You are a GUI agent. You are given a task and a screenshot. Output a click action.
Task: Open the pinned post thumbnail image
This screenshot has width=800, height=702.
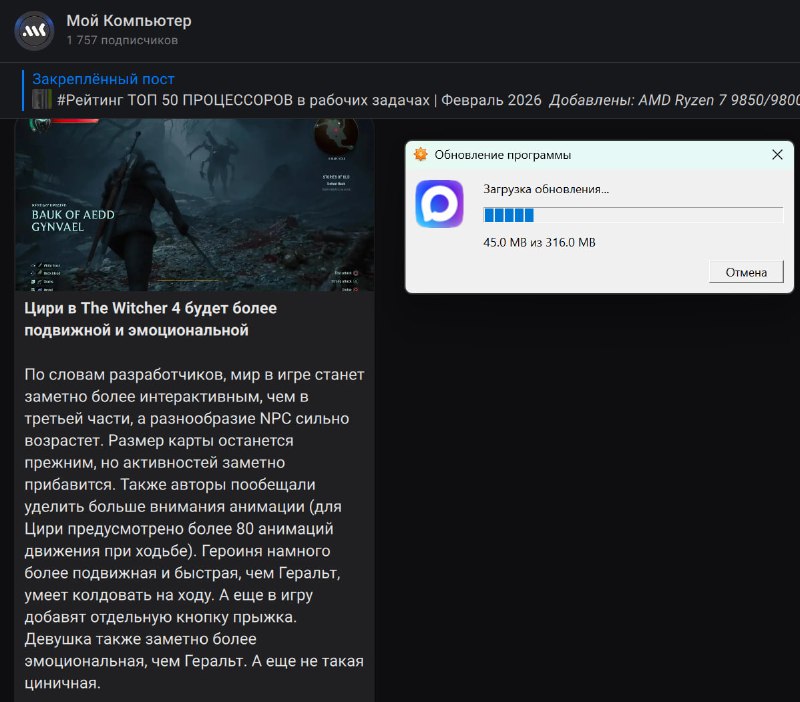click(x=42, y=100)
